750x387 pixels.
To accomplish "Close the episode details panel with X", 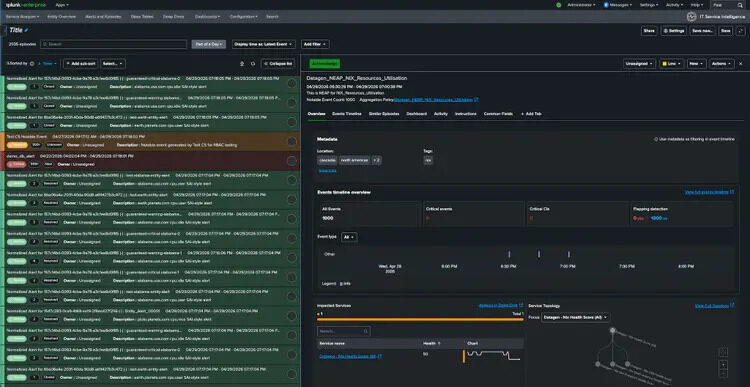I will tap(740, 64).
